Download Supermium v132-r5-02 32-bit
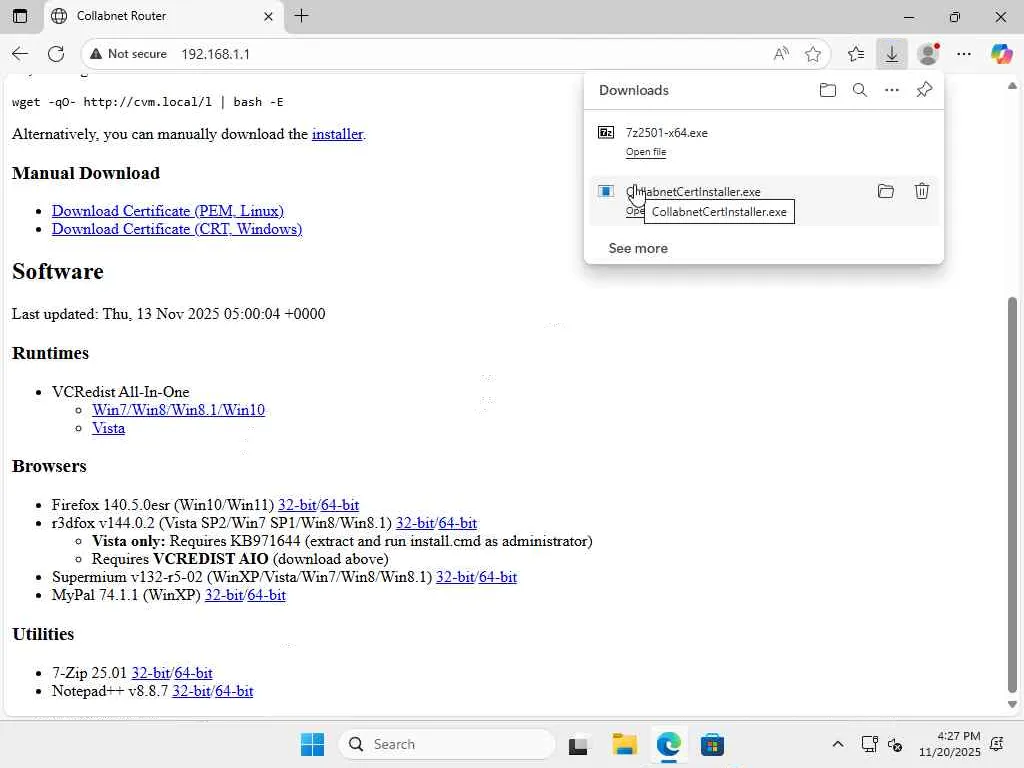Image resolution: width=1024 pixels, height=768 pixels. pyautogui.click(x=455, y=577)
